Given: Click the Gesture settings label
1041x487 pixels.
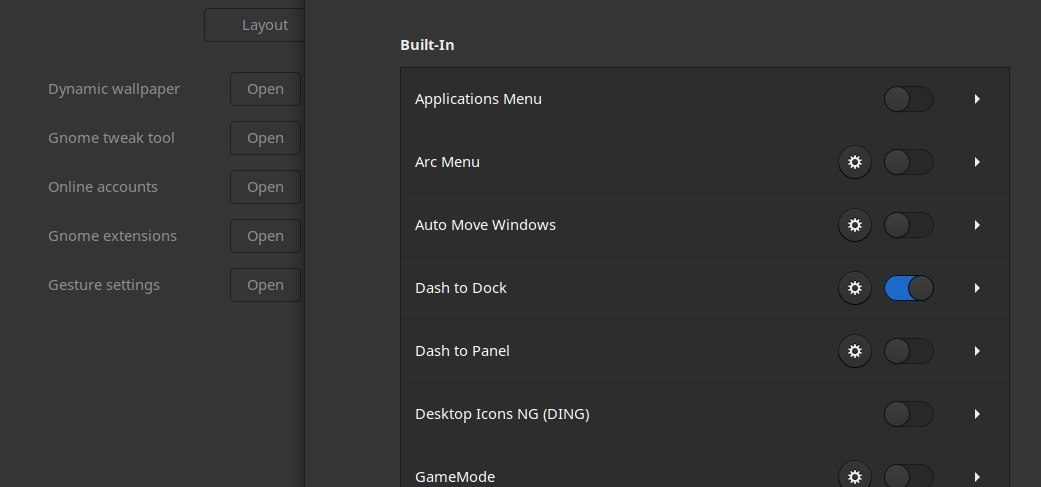Looking at the screenshot, I should click(104, 285).
